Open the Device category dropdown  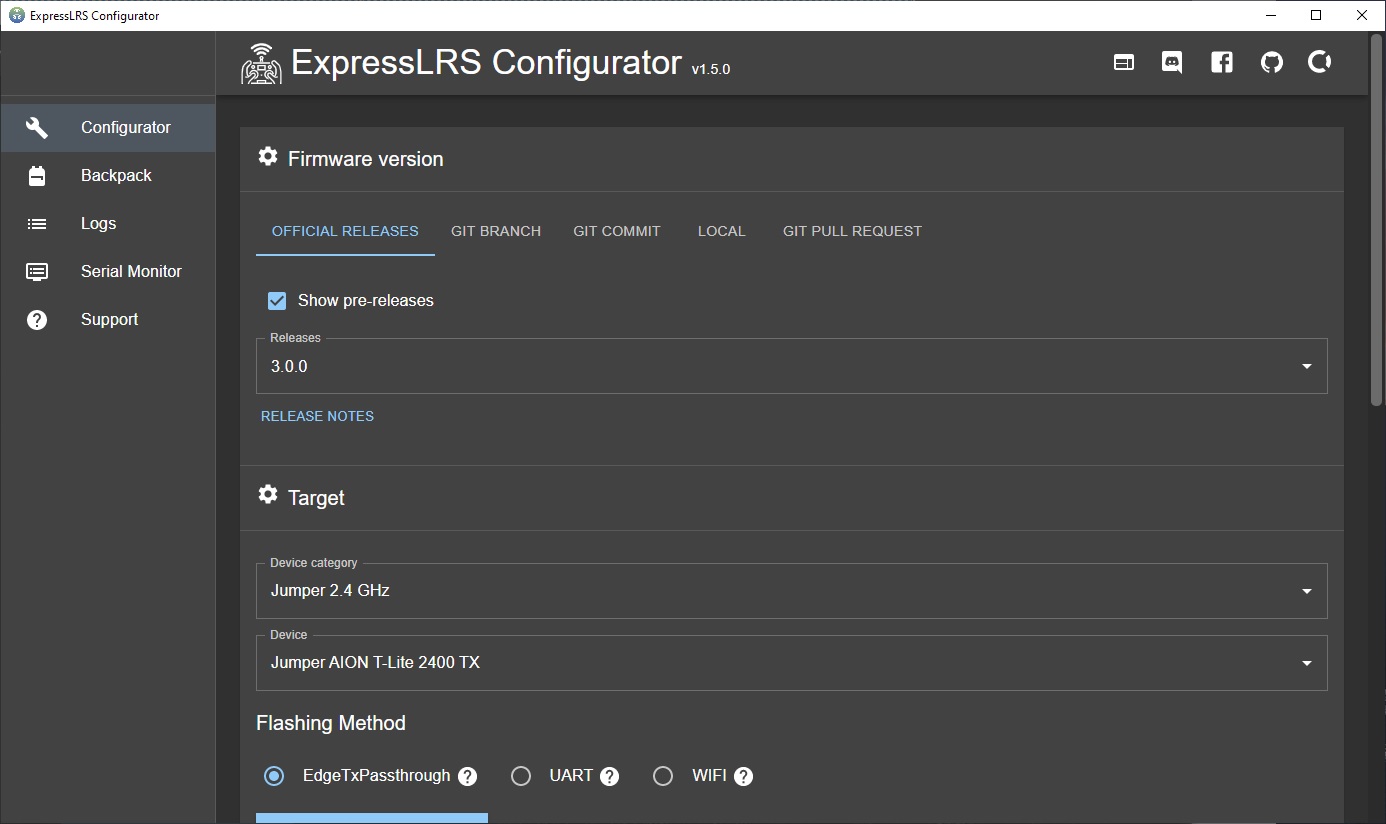point(792,591)
